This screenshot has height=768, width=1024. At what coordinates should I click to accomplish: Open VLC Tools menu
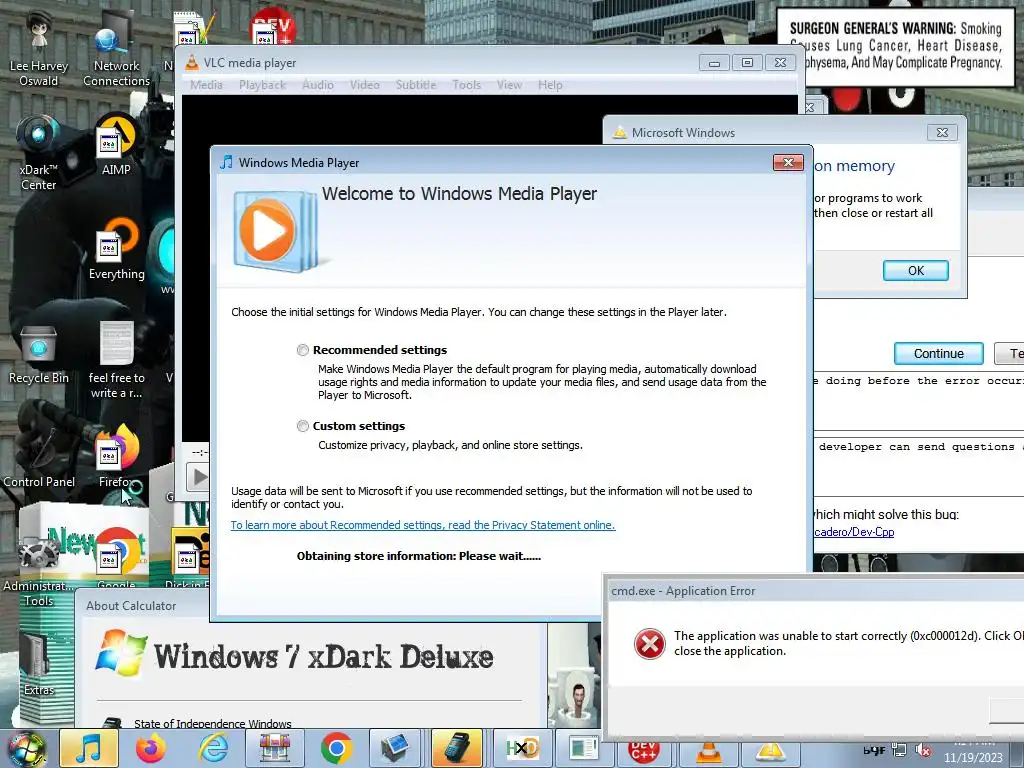tap(466, 85)
